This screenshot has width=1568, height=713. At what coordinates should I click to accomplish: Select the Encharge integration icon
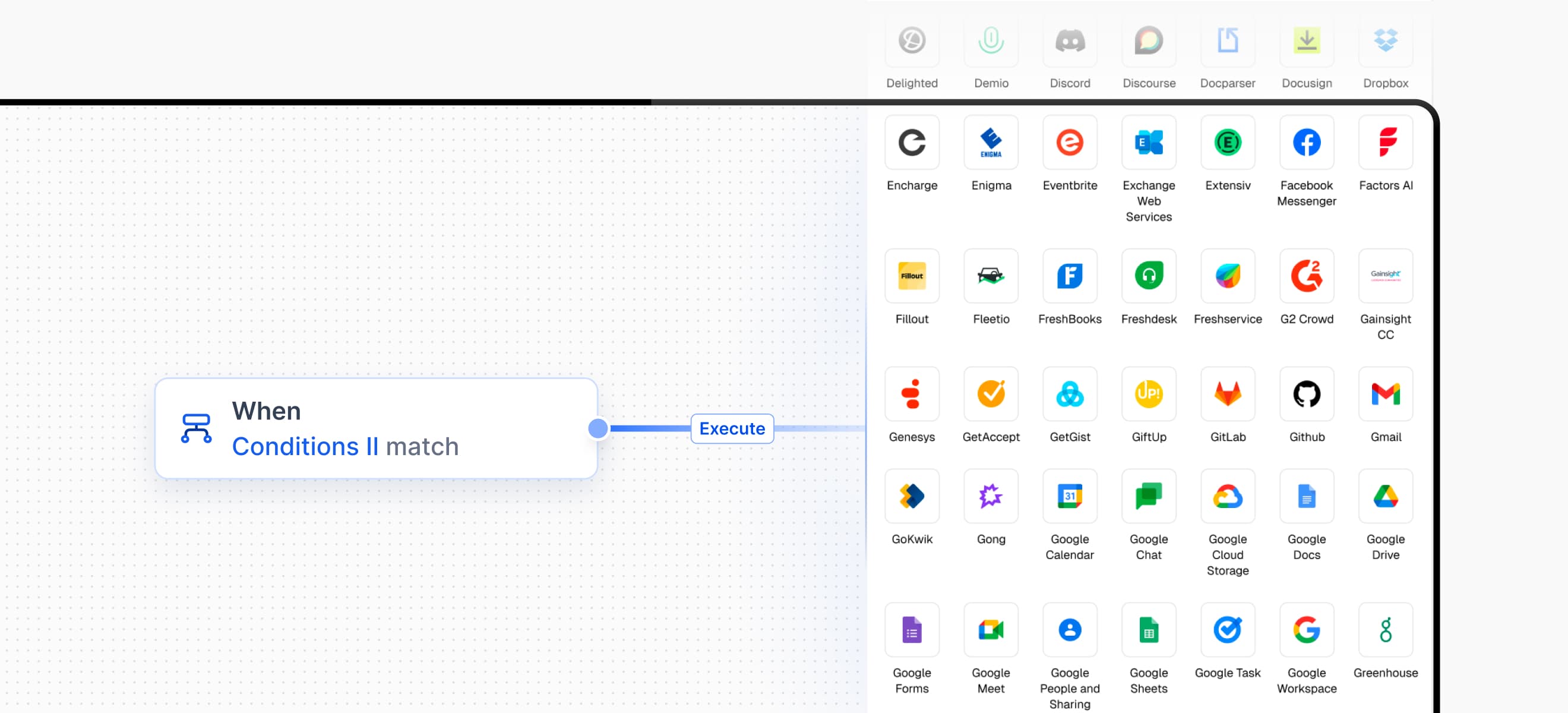[x=911, y=143]
